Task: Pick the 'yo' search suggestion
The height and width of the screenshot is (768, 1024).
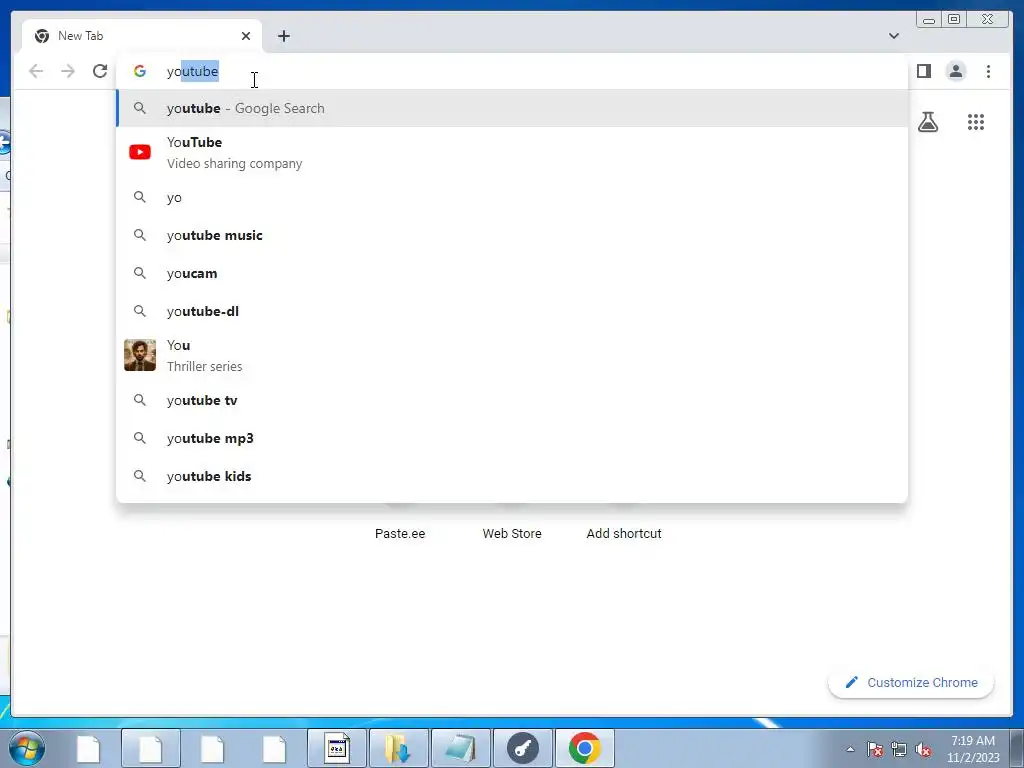Action: click(x=512, y=197)
